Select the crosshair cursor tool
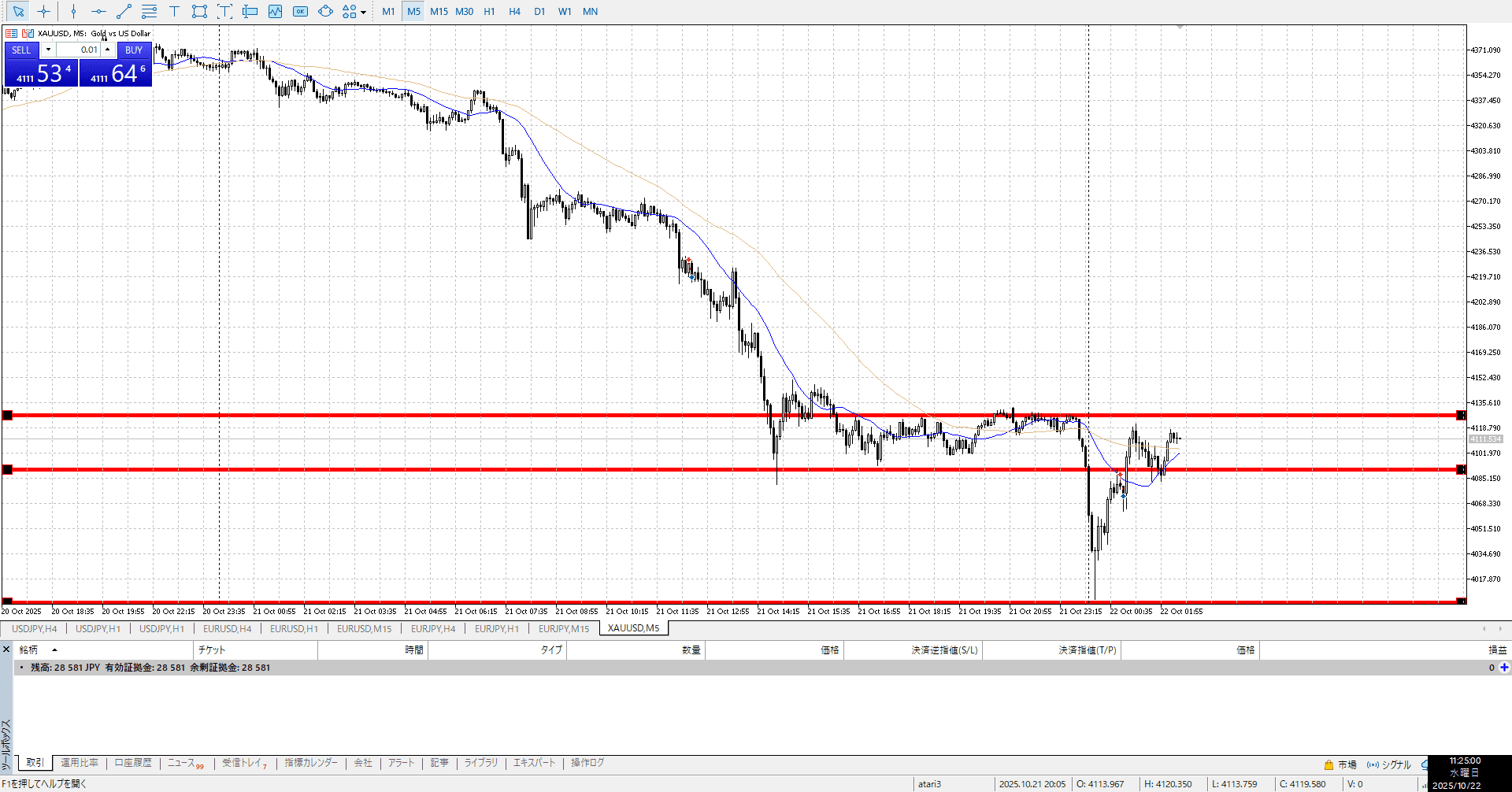The height and width of the screenshot is (792, 1512). 43,11
